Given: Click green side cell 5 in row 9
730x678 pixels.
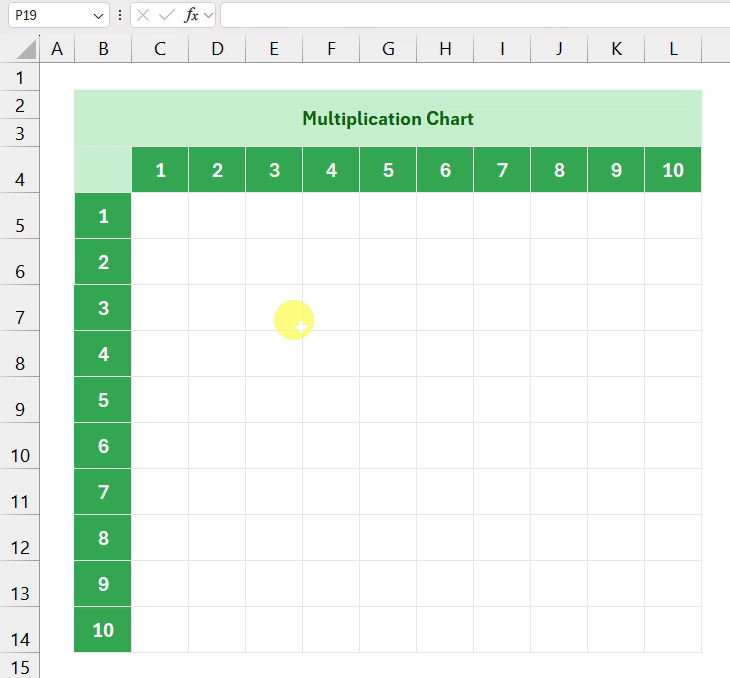Looking at the screenshot, I should click(x=103, y=400).
